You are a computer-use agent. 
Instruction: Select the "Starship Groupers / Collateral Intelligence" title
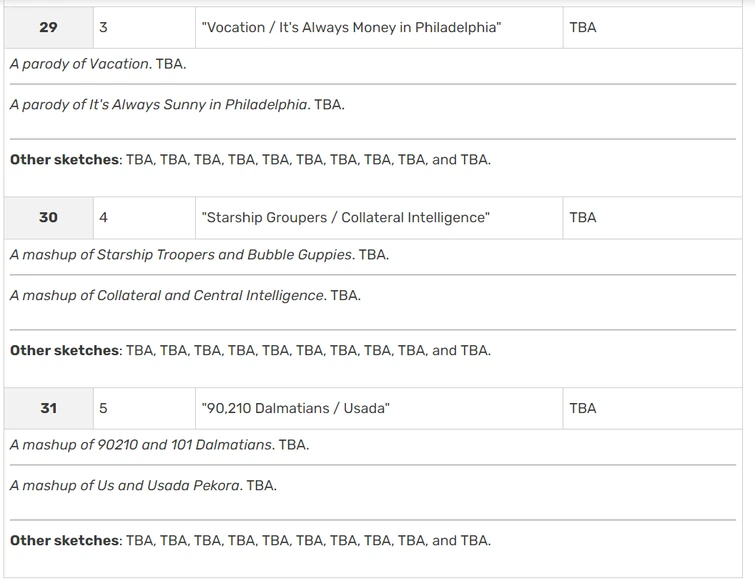345,218
